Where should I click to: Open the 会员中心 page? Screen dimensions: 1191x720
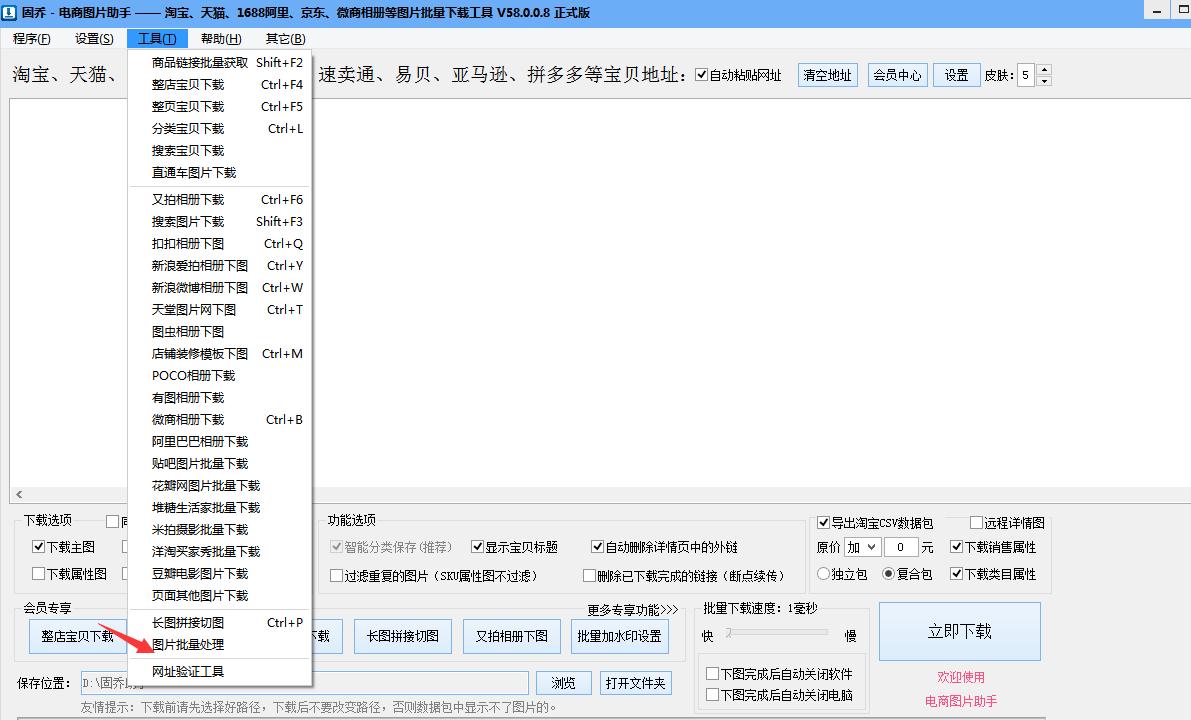tap(897, 74)
